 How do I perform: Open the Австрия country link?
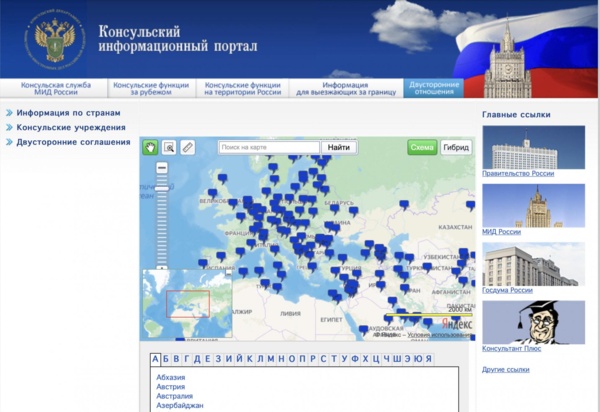point(170,386)
